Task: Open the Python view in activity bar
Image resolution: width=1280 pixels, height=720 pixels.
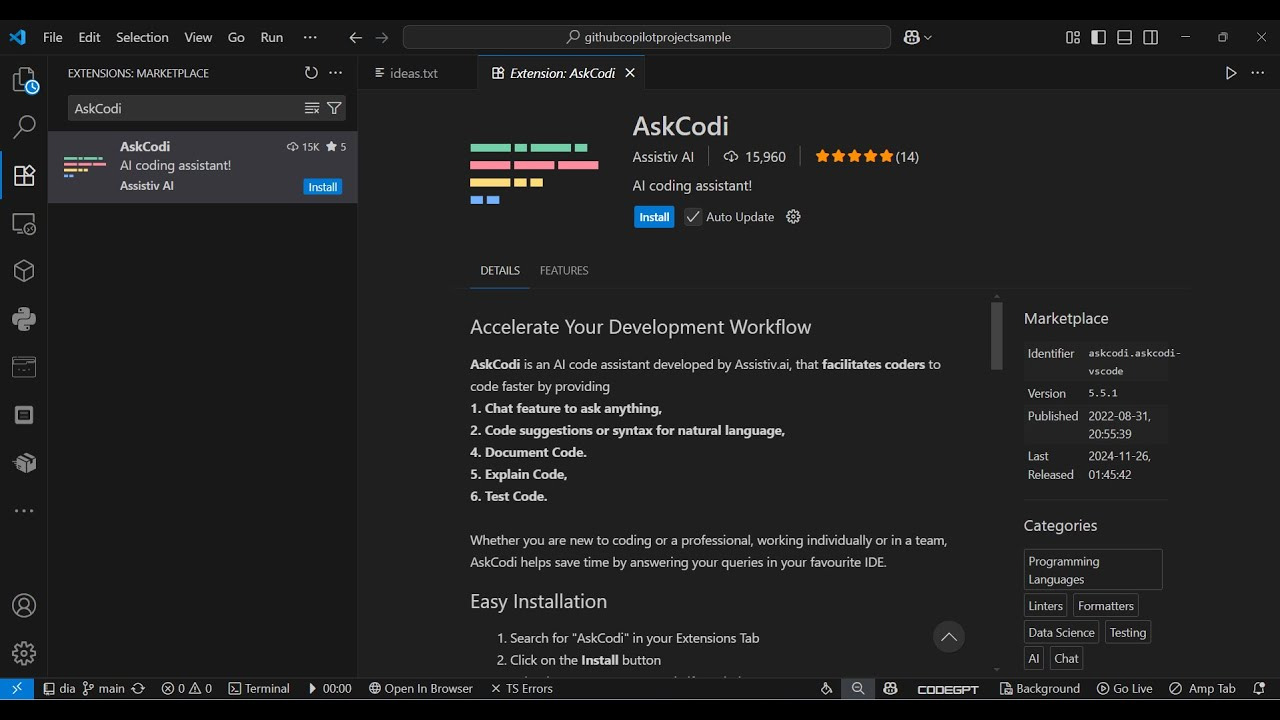Action: 24,319
